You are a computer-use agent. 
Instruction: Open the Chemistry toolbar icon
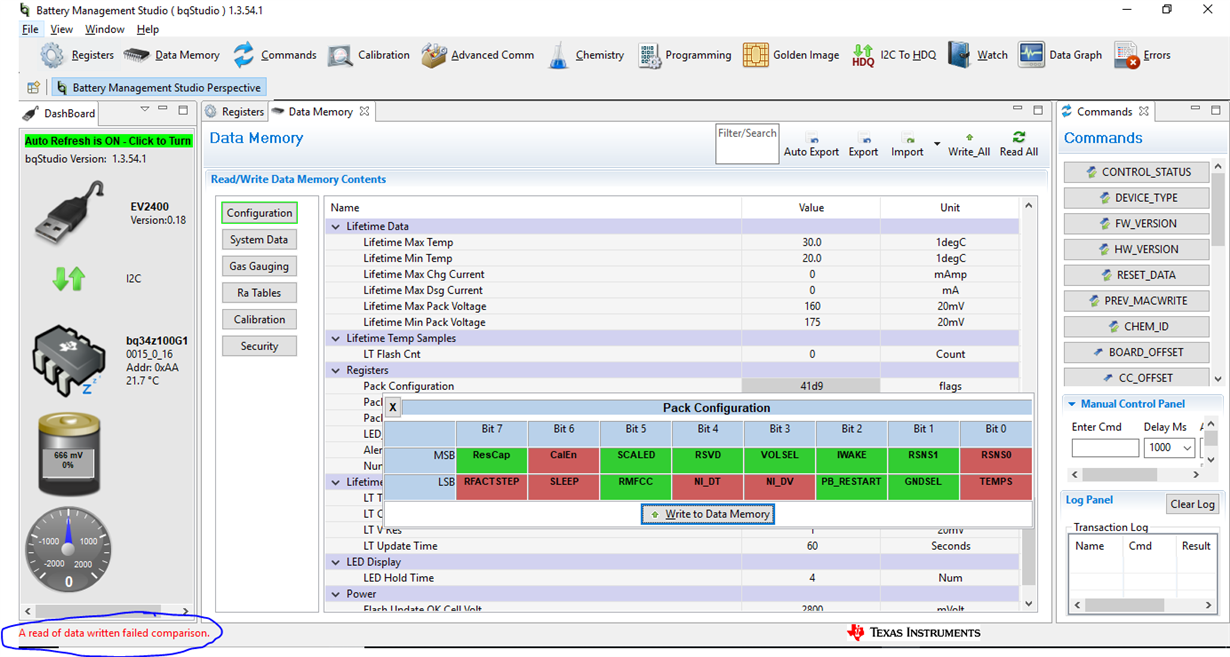tap(558, 55)
